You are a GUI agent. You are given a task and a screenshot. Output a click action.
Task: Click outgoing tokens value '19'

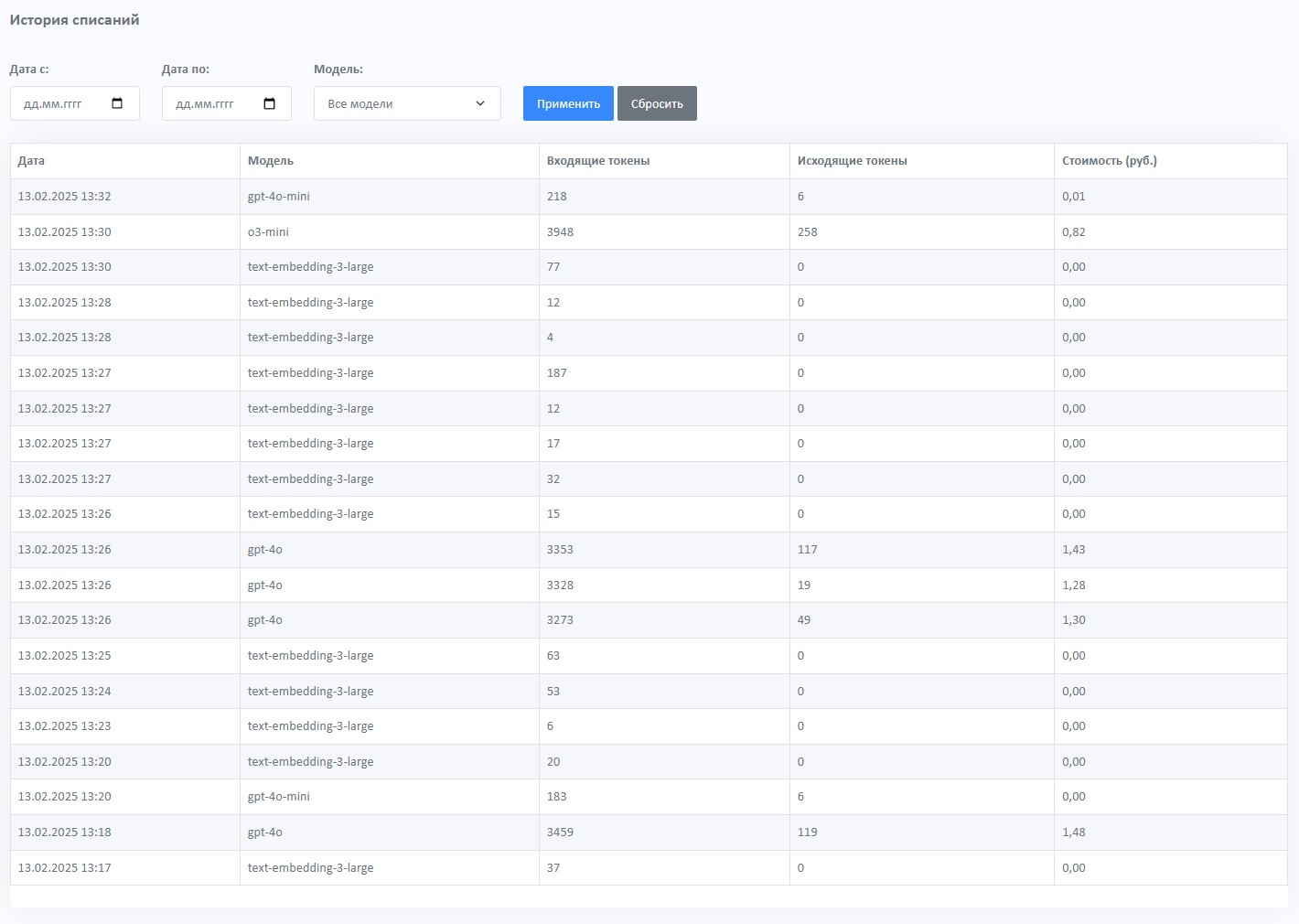[x=804, y=586]
